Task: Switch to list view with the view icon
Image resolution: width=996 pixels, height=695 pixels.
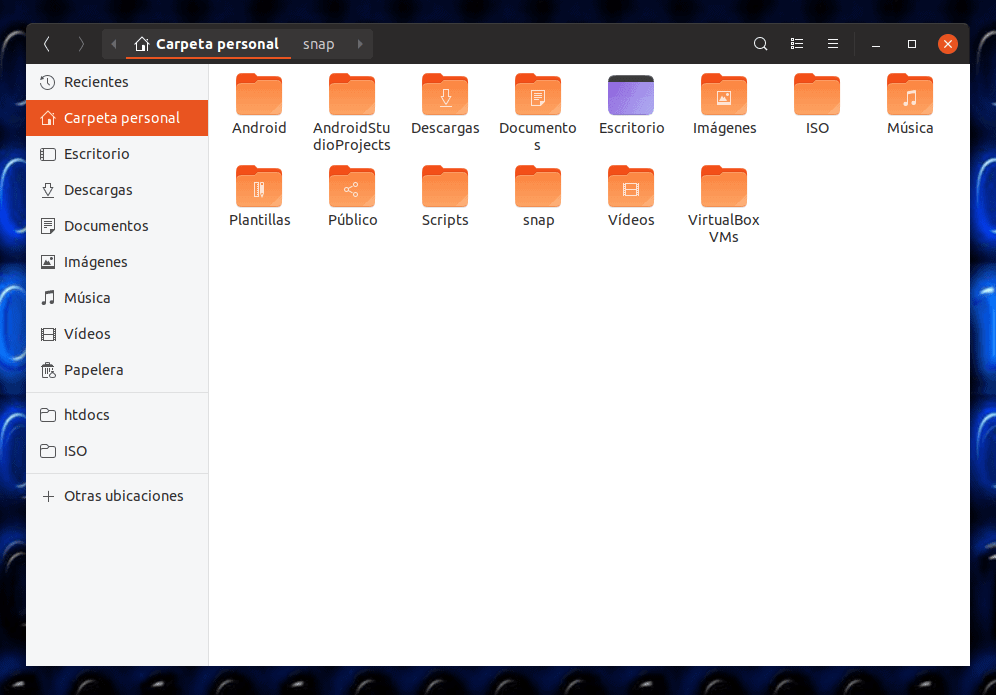Action: click(797, 44)
